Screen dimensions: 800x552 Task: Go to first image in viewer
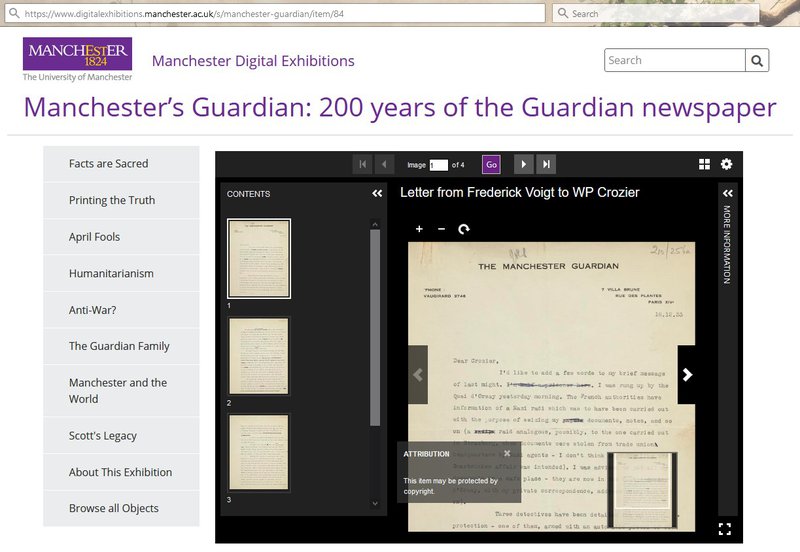(362, 164)
